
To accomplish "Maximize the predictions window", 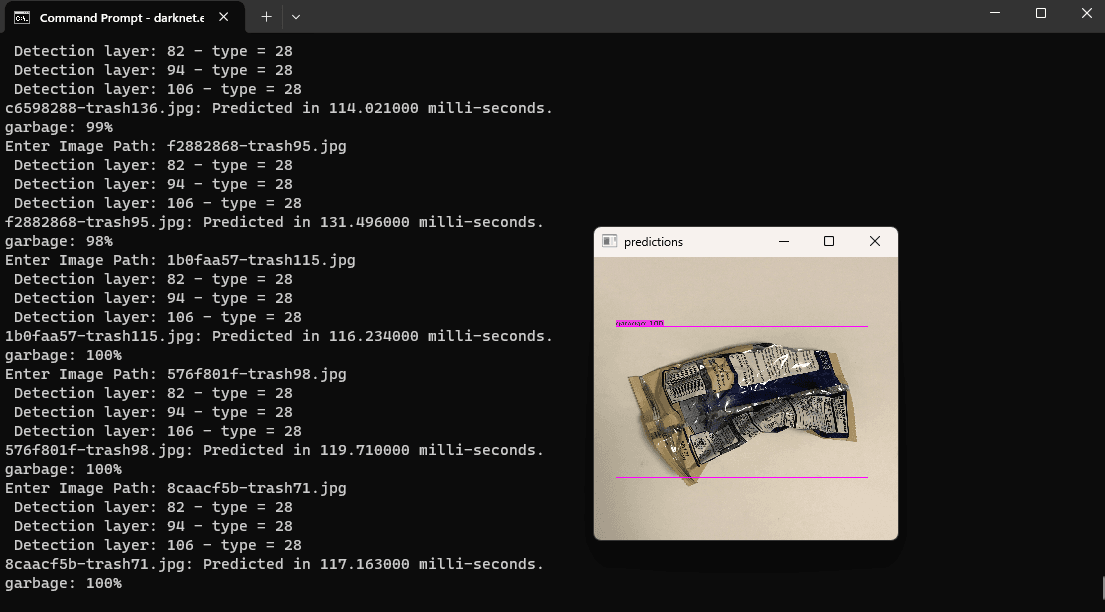I will pyautogui.click(x=829, y=241).
